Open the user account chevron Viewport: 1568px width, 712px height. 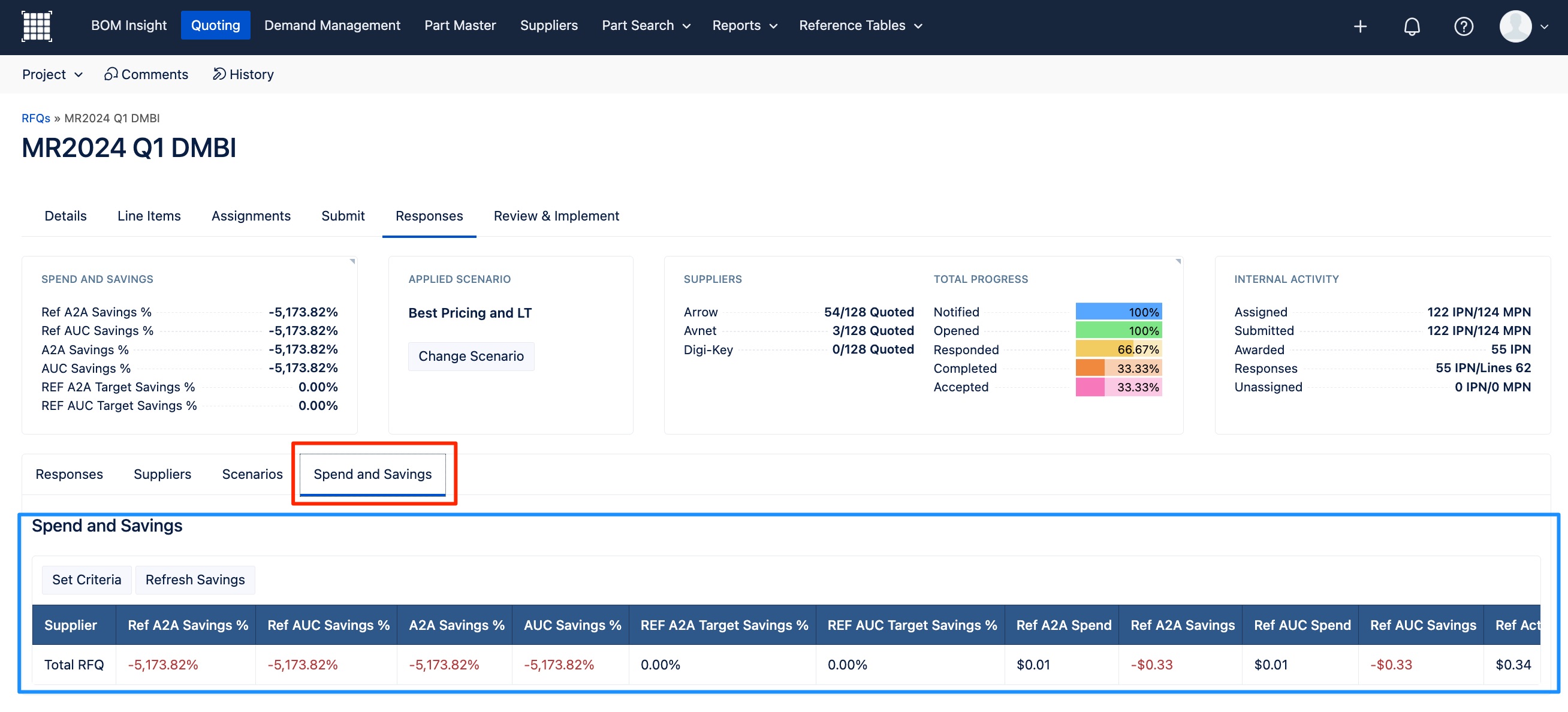point(1544,27)
